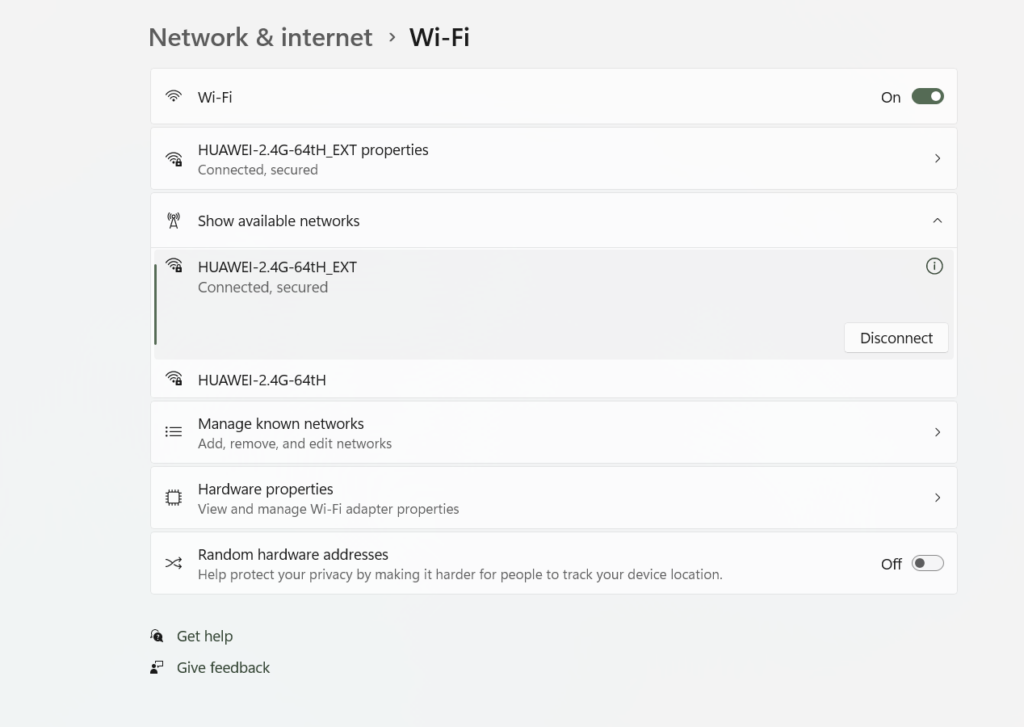
Task: Open info for connected HUAWEI-2.4G-64tH_EXT network
Action: 934,266
